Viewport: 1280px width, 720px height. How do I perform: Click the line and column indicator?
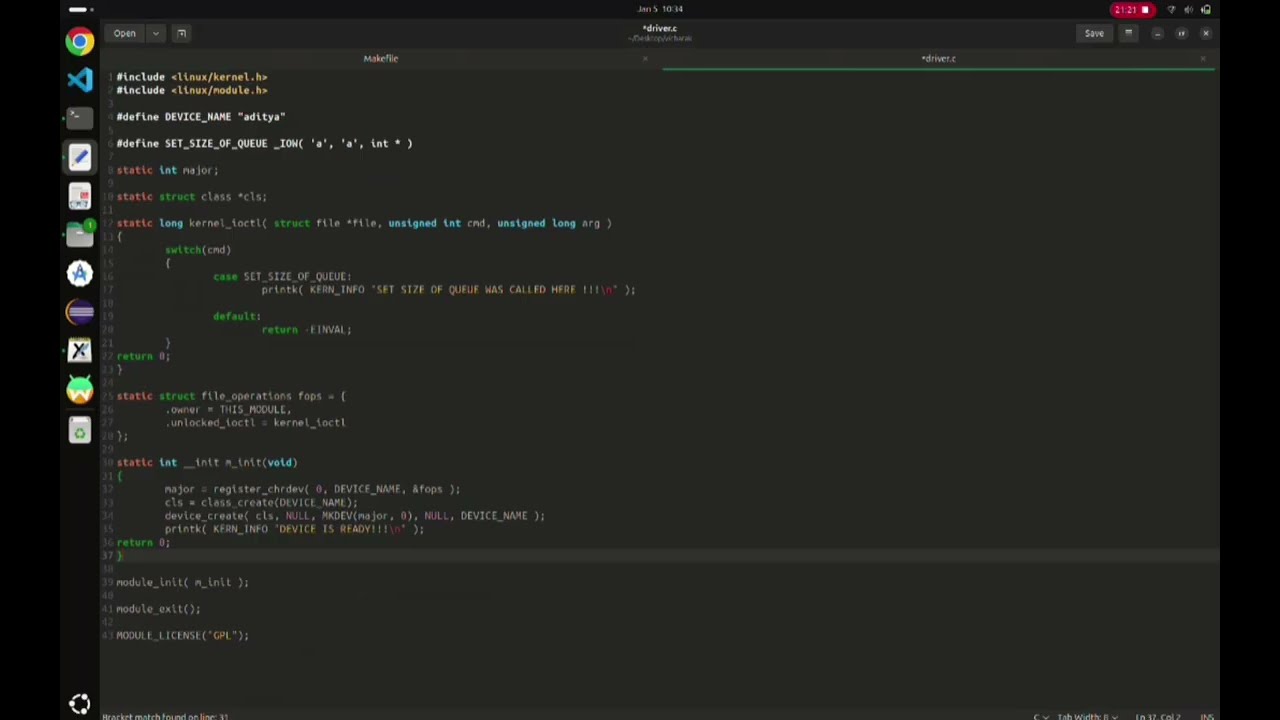tap(1158, 716)
